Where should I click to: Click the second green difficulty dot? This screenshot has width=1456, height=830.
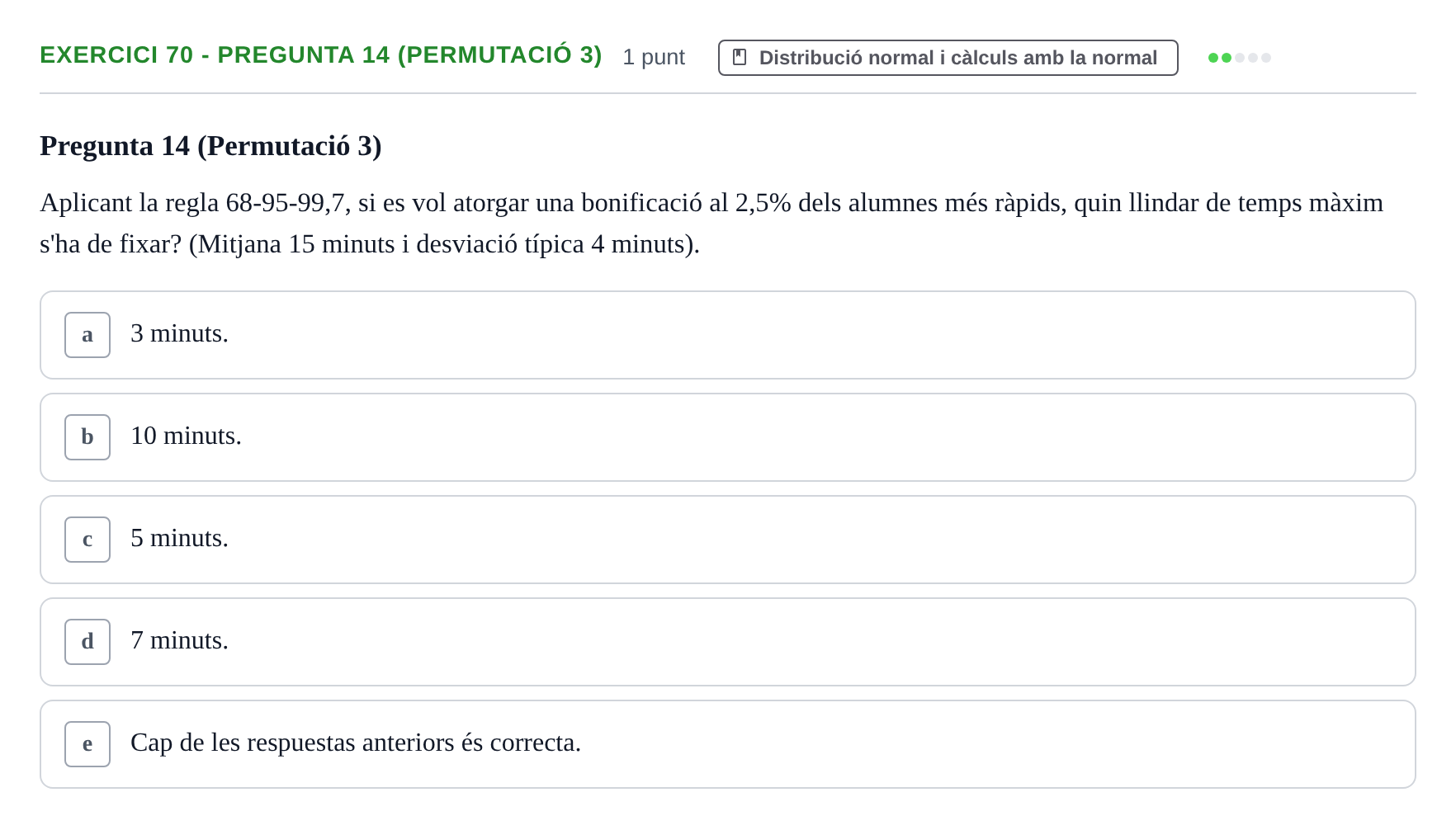tap(1227, 58)
